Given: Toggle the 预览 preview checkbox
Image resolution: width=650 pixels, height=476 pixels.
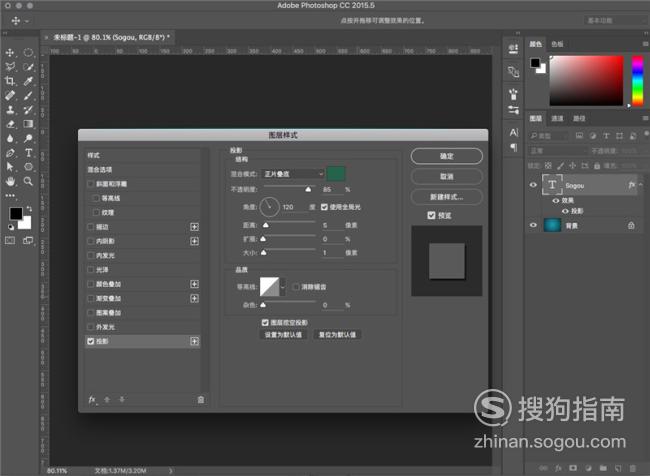Looking at the screenshot, I should point(431,215).
